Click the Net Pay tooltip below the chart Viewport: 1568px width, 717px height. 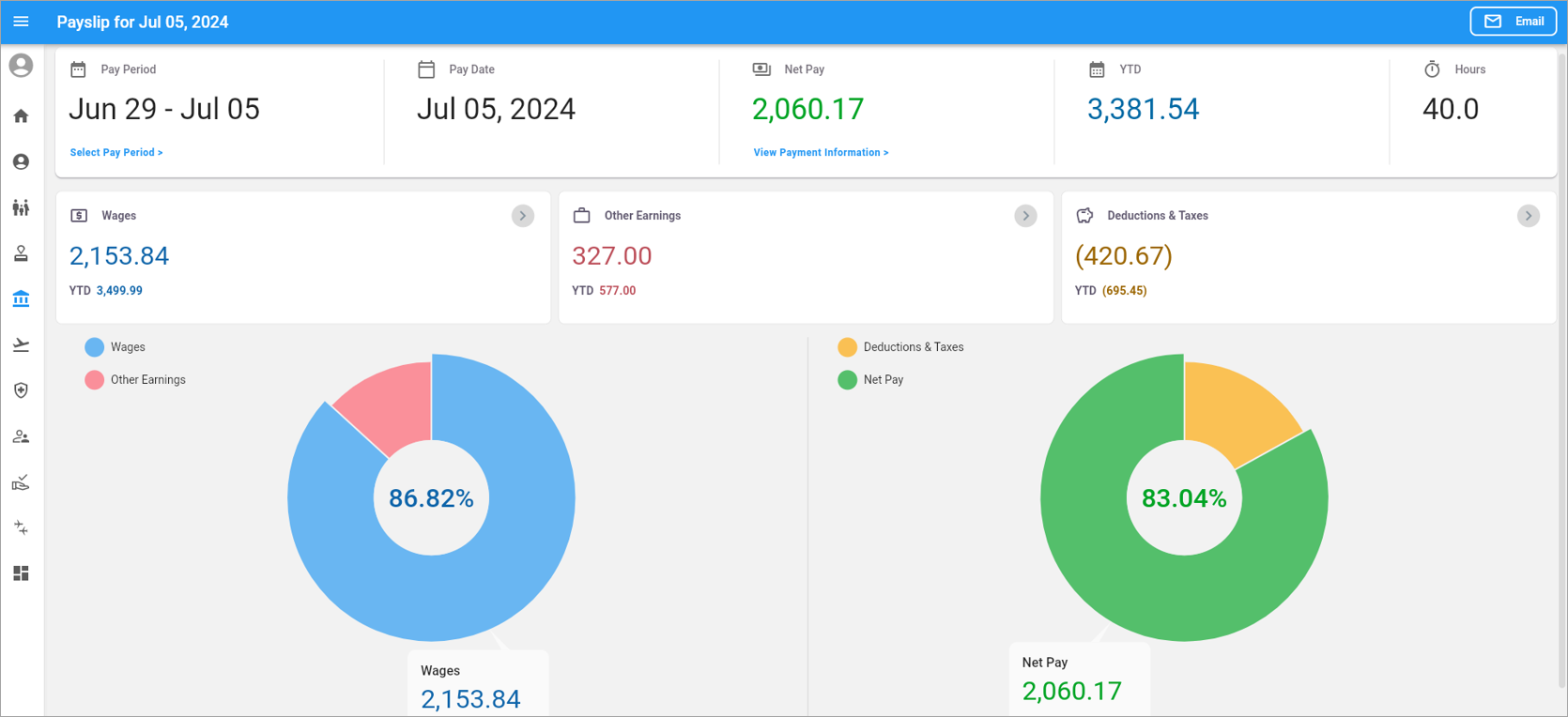point(1080,679)
